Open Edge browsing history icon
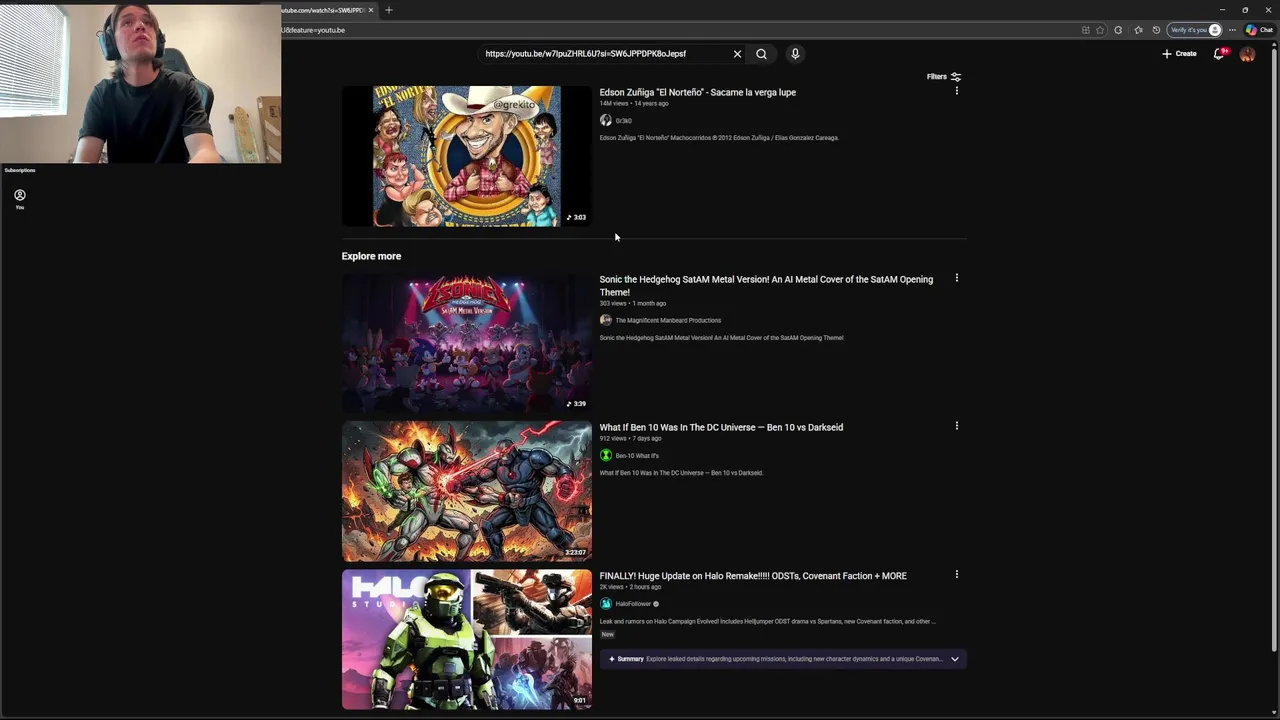1280x720 pixels. [x=1156, y=30]
